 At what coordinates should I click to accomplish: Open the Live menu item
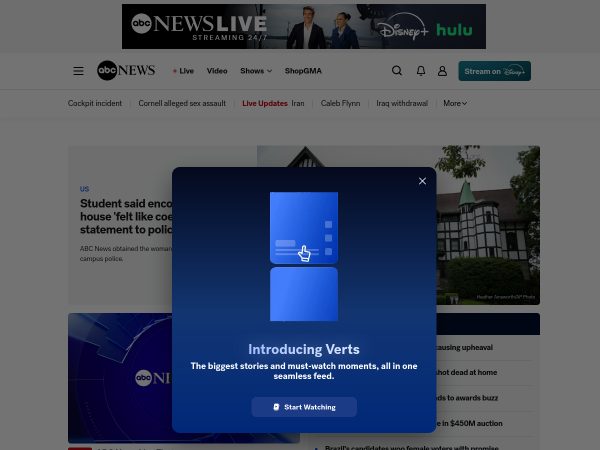[183, 71]
